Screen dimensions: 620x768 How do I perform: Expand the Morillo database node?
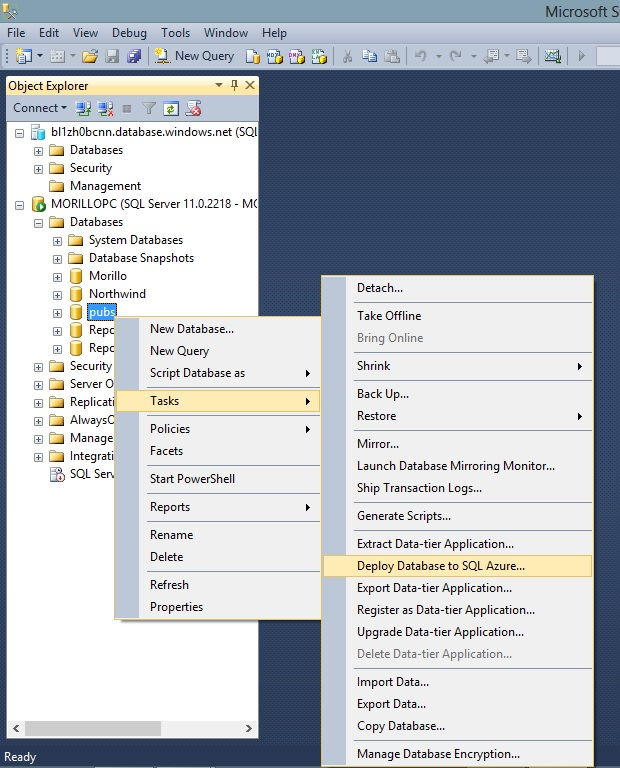pos(57,277)
